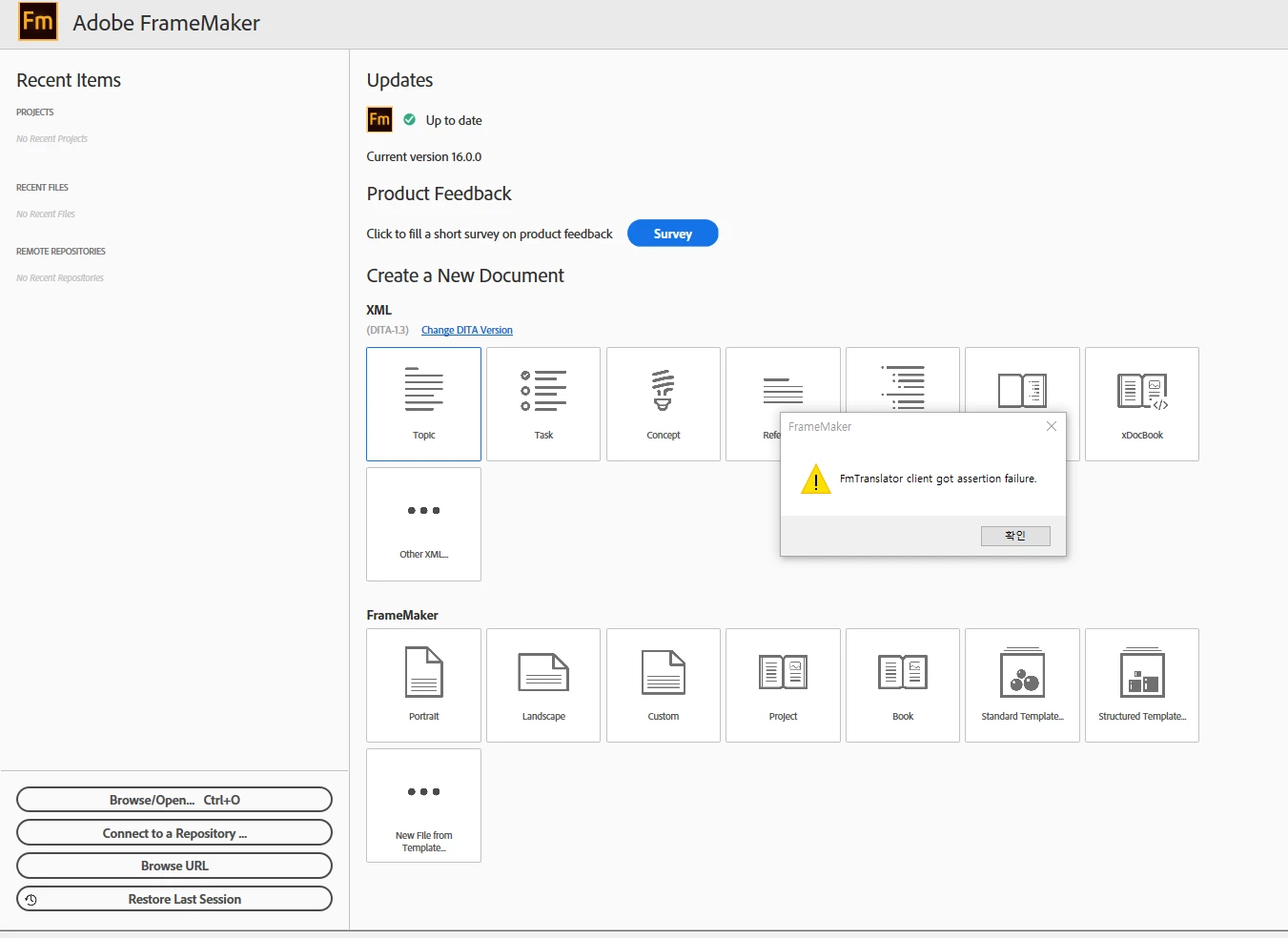Click the 'RECENT FILES' section label
Screen dimensions: 1288x938
[42, 188]
